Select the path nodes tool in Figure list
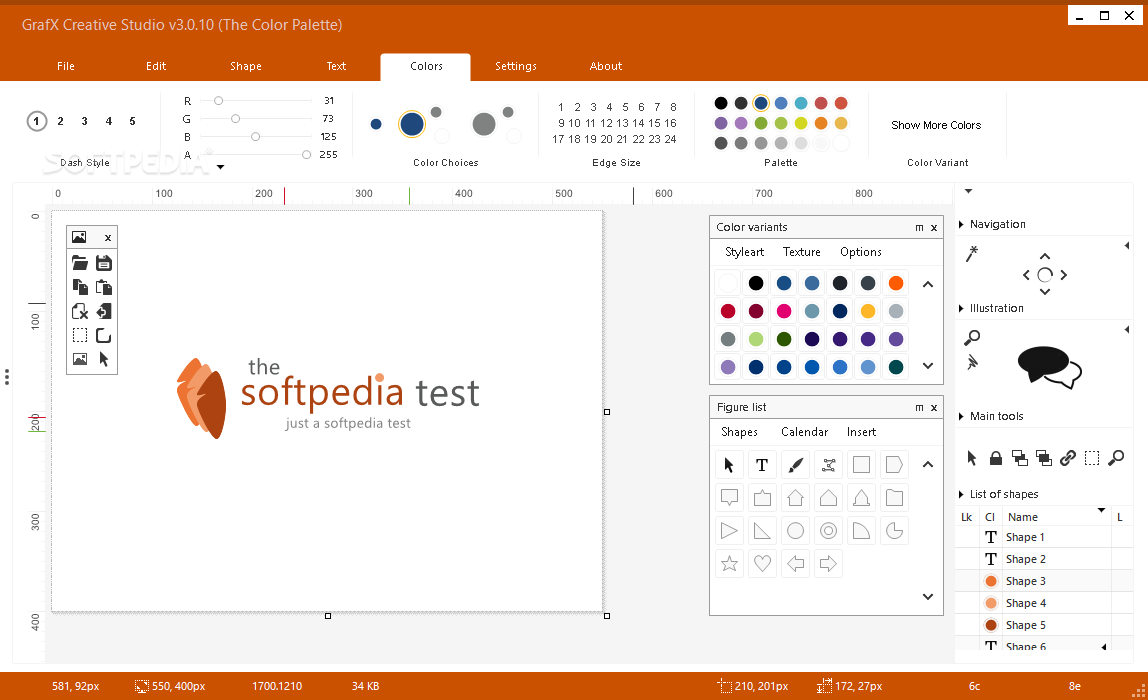Image resolution: width=1148 pixels, height=700 pixels. point(828,465)
